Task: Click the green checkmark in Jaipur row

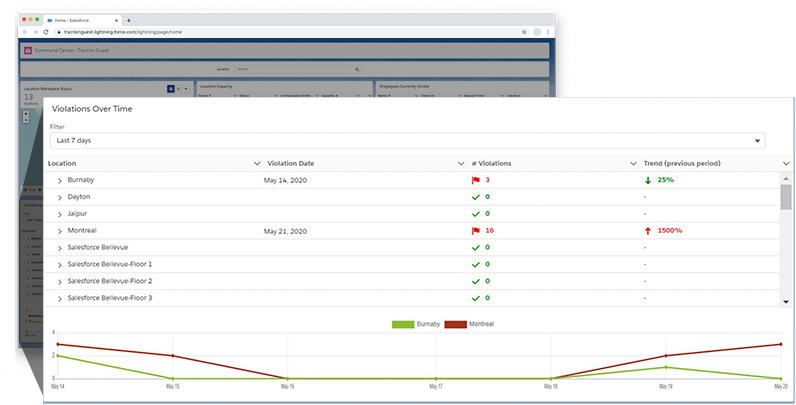Action: 476,214
